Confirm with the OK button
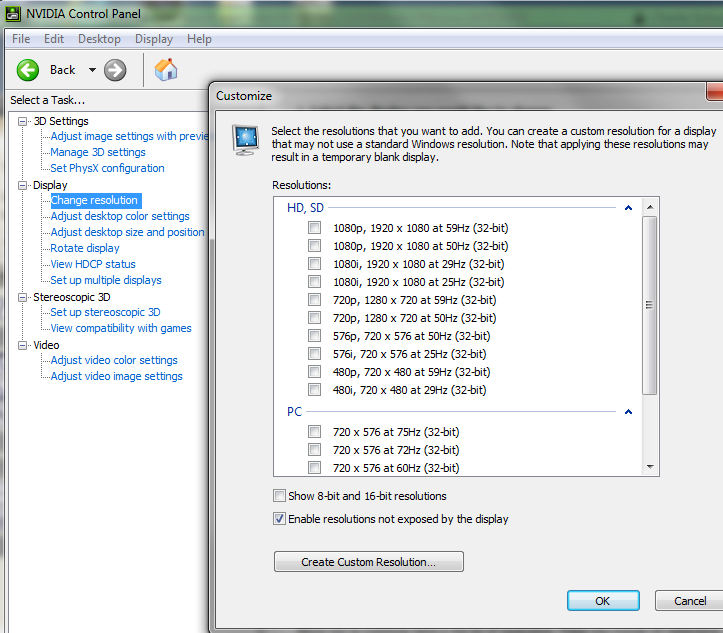The image size is (723, 633). coord(603,601)
